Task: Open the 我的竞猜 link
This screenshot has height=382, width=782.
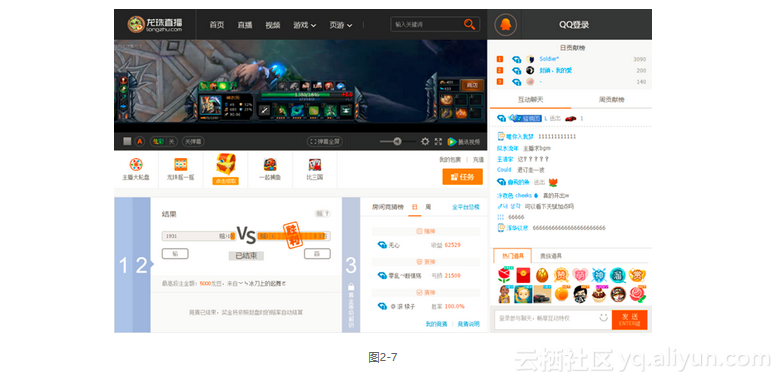Action: (436, 324)
